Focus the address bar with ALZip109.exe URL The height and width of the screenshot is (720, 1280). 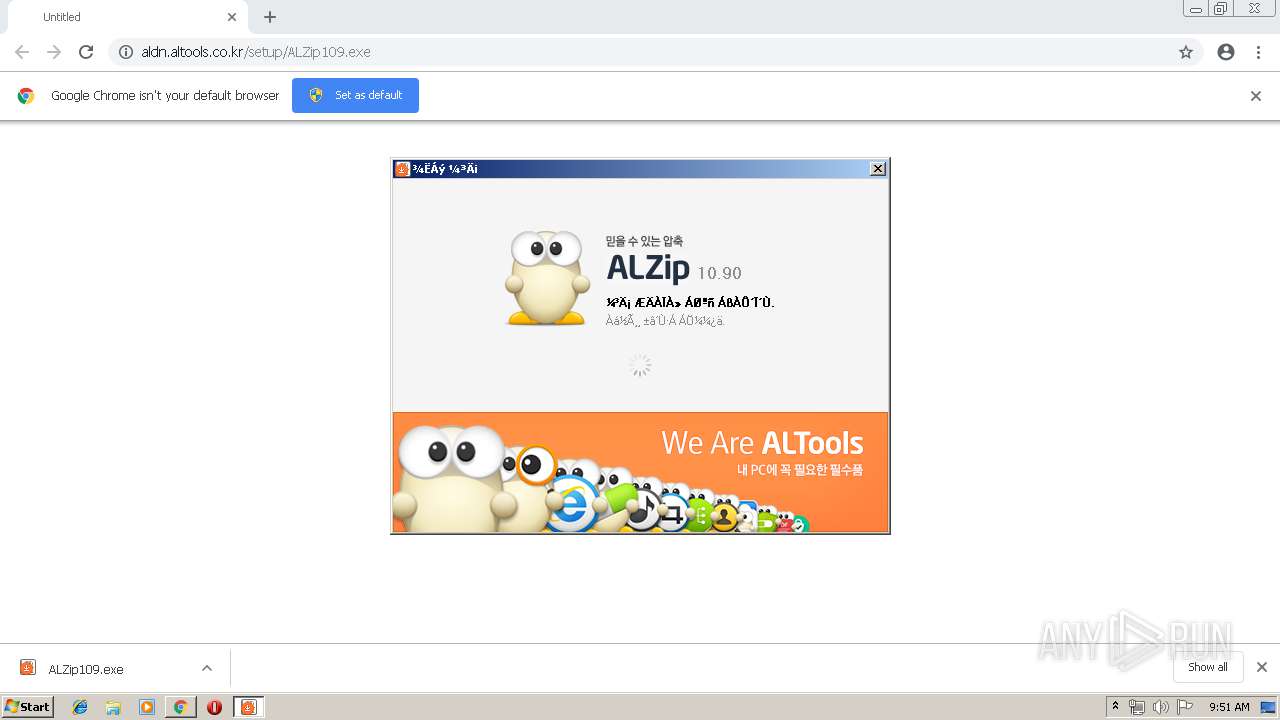[x=655, y=52]
